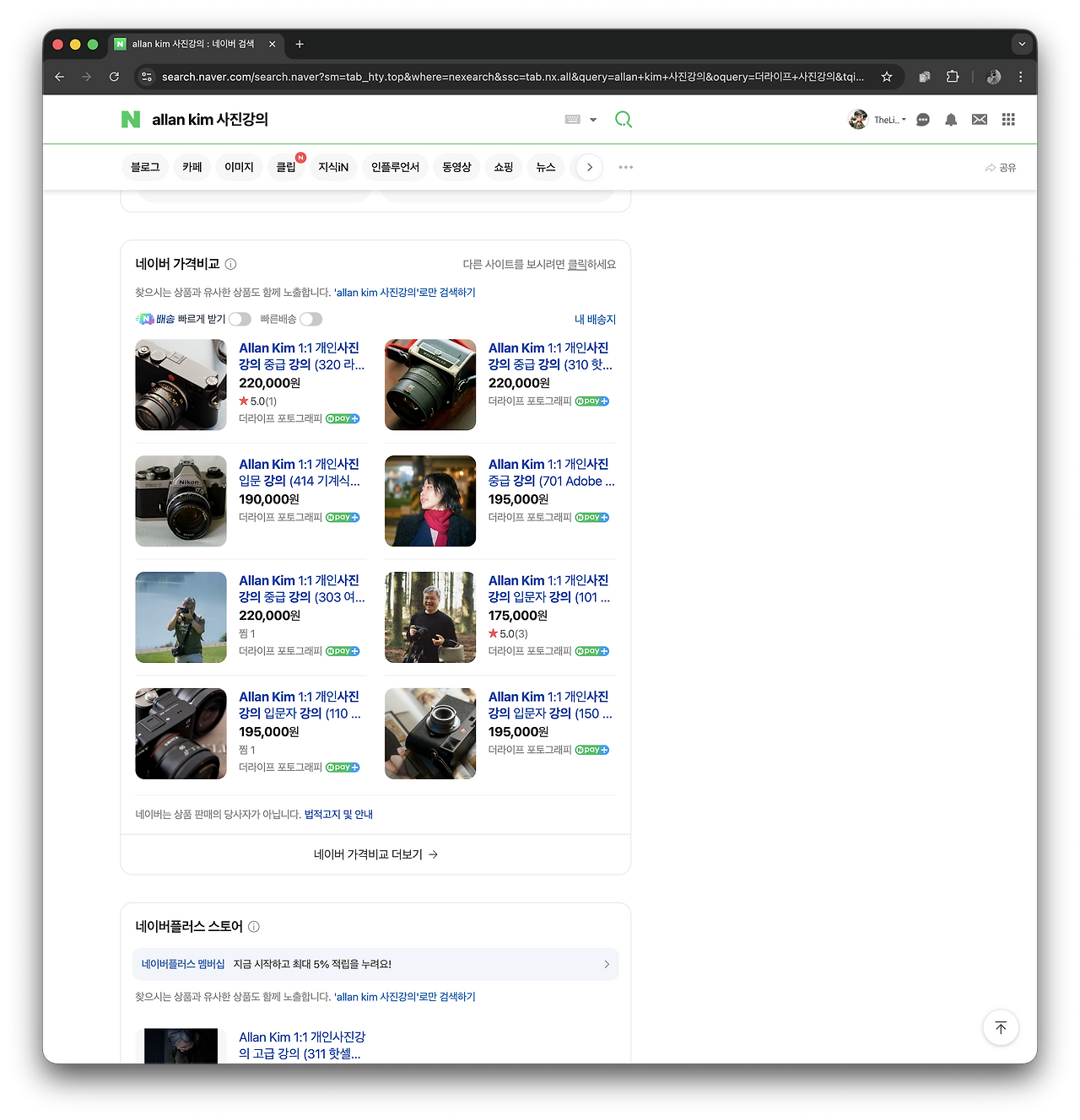The image size is (1080, 1120).
Task: Click the 5.0(1) star rating text
Action: [258, 401]
